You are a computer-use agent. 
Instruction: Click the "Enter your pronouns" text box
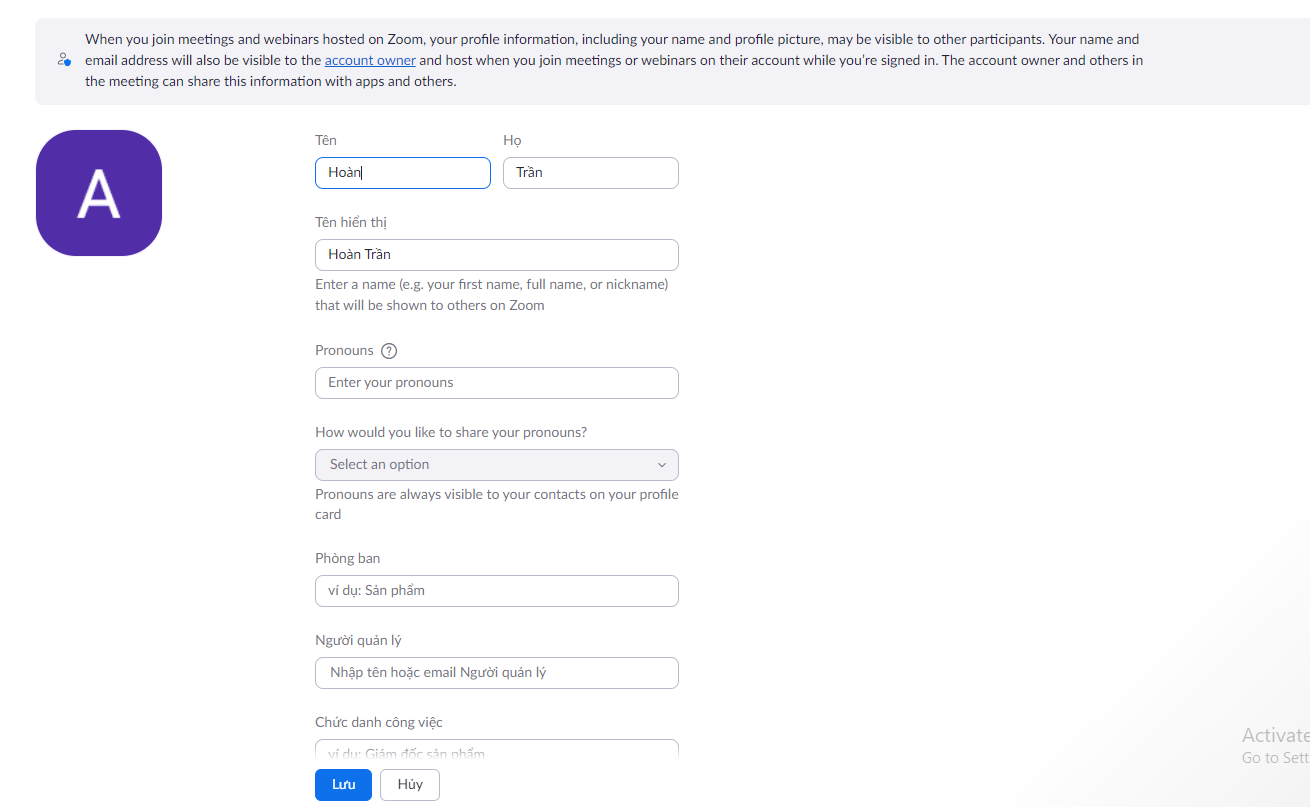[496, 383]
